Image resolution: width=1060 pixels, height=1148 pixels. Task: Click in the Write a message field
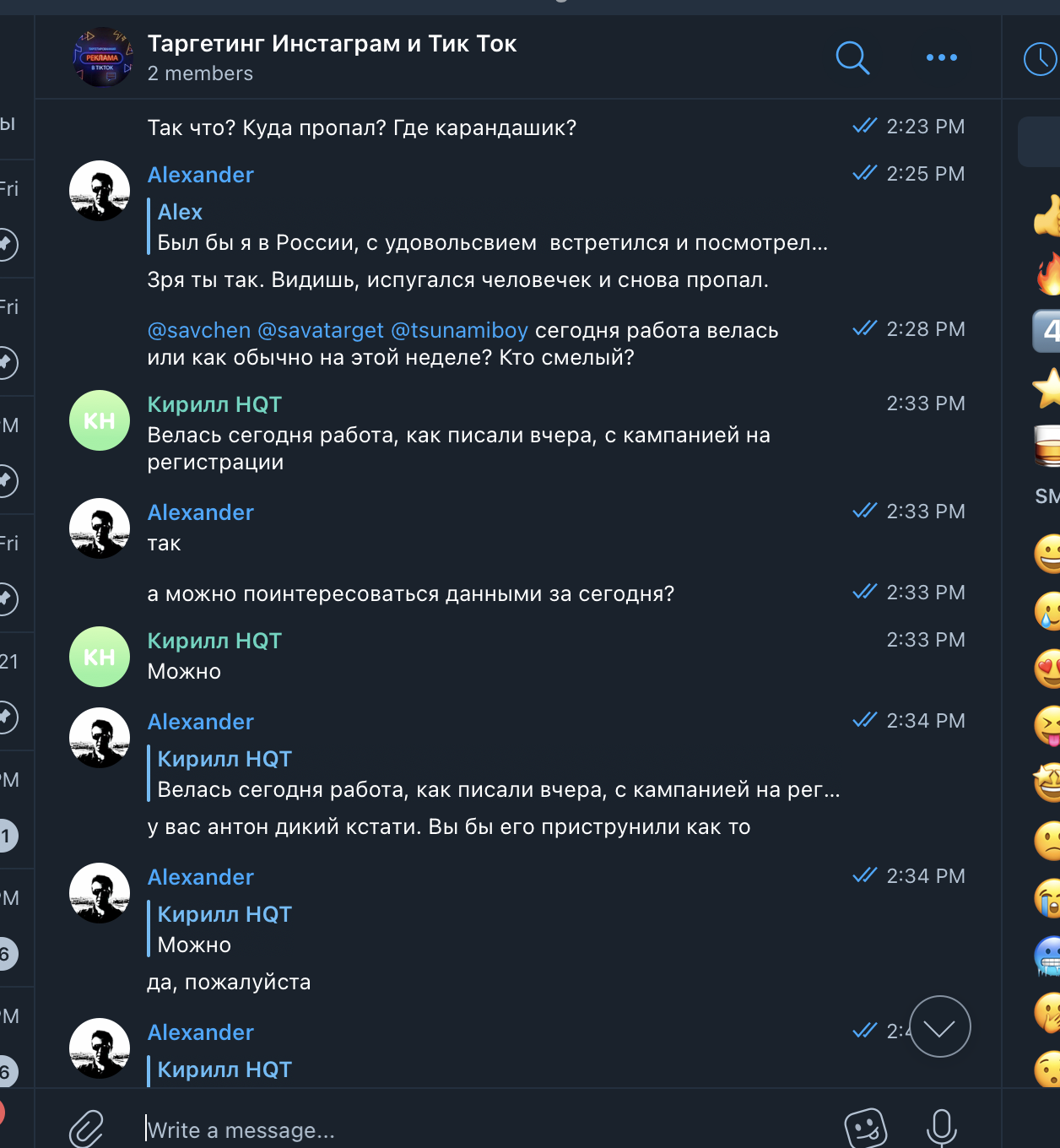(489, 1129)
